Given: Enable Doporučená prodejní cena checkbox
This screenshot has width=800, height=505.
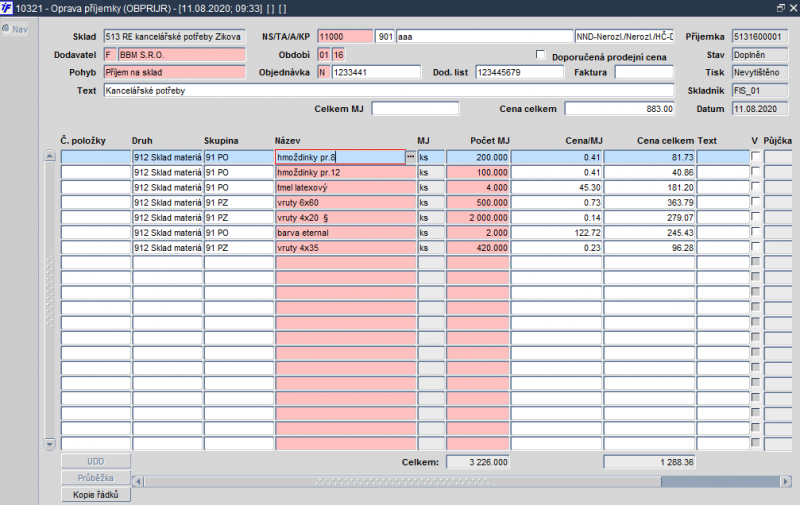Looking at the screenshot, I should [540, 55].
